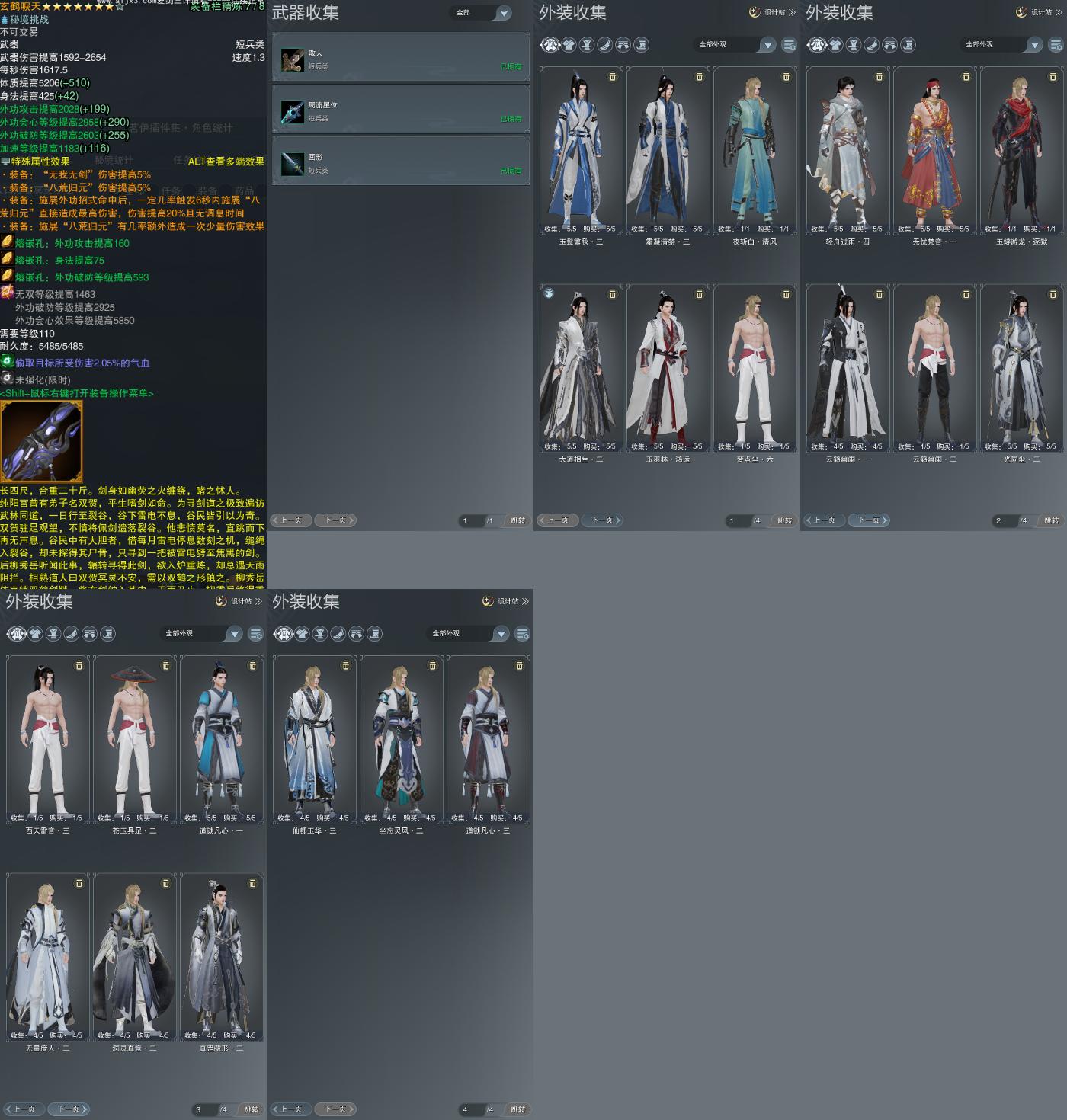Click the trash icon on the 夜斩白·清风 card
1067x1120 pixels.
pos(787,77)
